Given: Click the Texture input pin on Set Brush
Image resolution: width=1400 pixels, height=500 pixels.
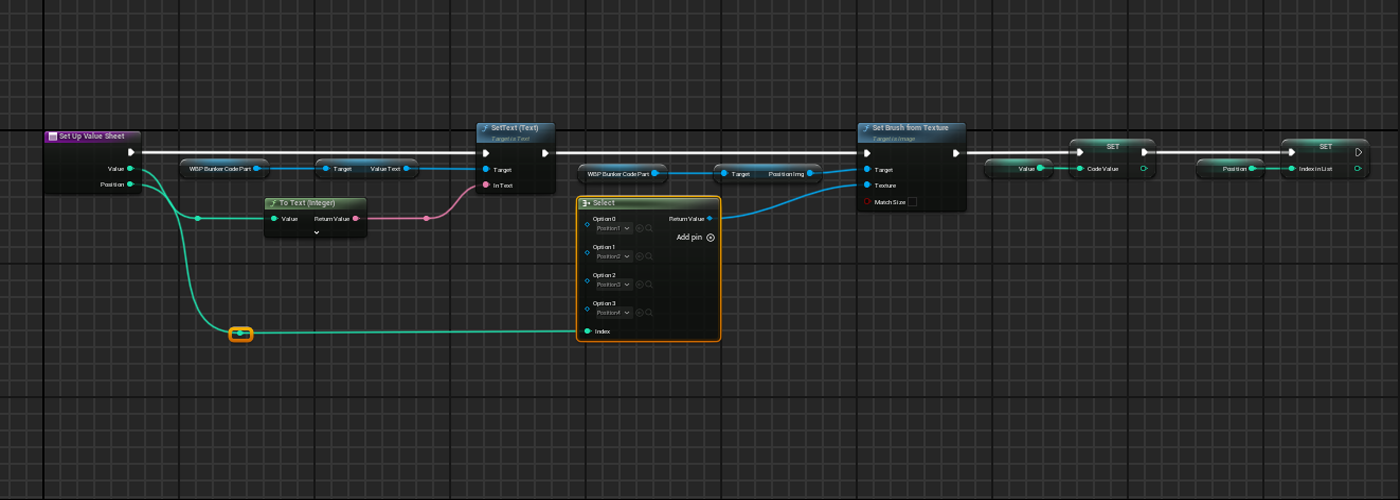Looking at the screenshot, I should pos(866,185).
